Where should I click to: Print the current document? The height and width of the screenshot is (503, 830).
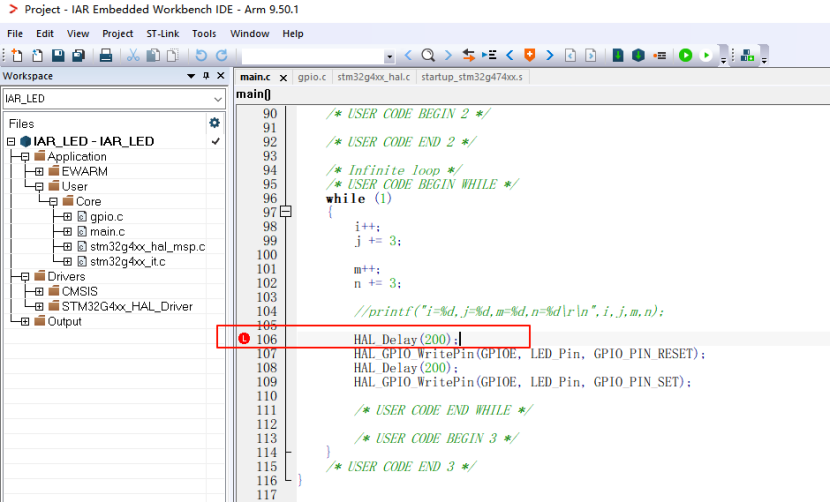pyautogui.click(x=106, y=55)
